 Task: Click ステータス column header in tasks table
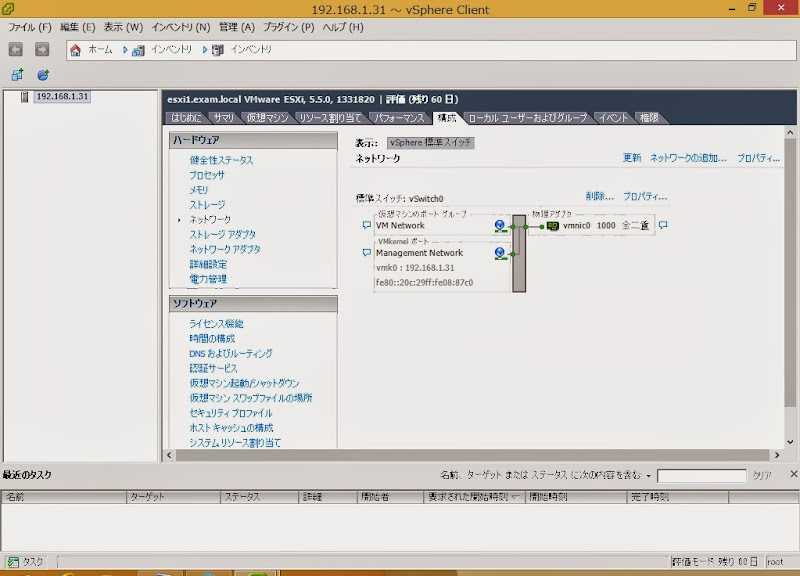pyautogui.click(x=259, y=497)
